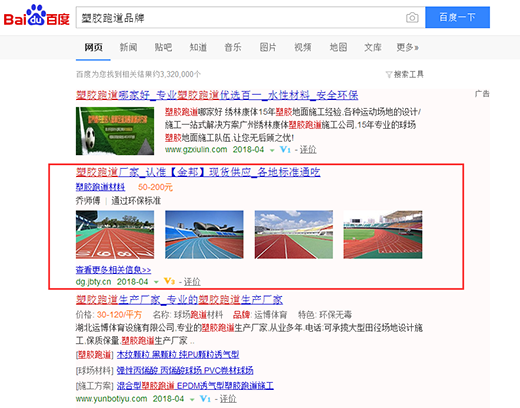The width and height of the screenshot is (520, 408).
Task: Open the 塑胶跑道材料 link
Action: point(100,187)
